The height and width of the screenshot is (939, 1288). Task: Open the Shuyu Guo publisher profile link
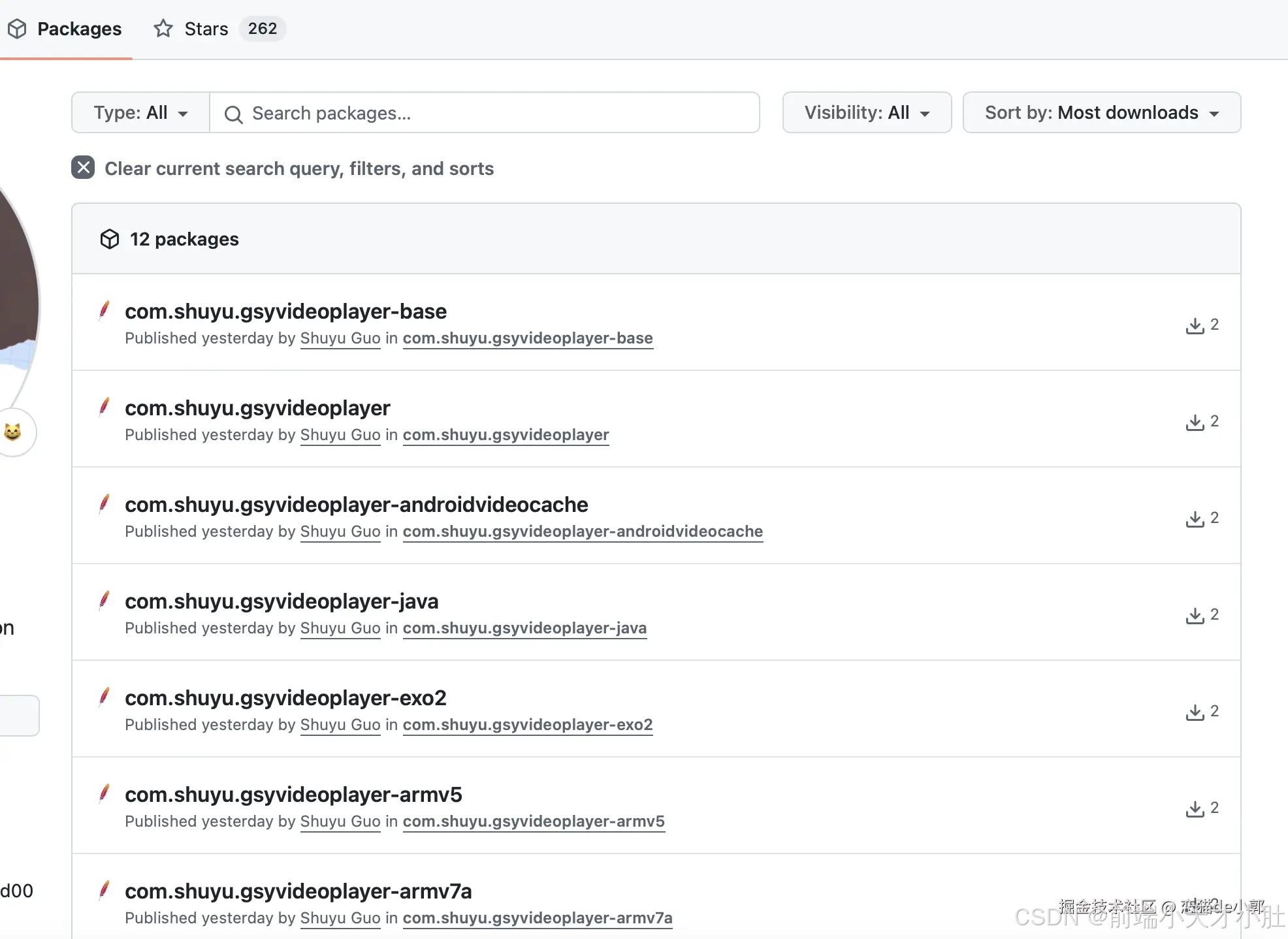click(340, 338)
